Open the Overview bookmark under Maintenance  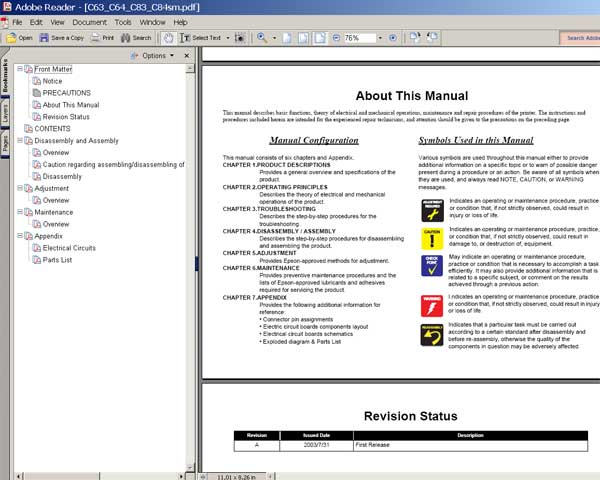coord(56,224)
